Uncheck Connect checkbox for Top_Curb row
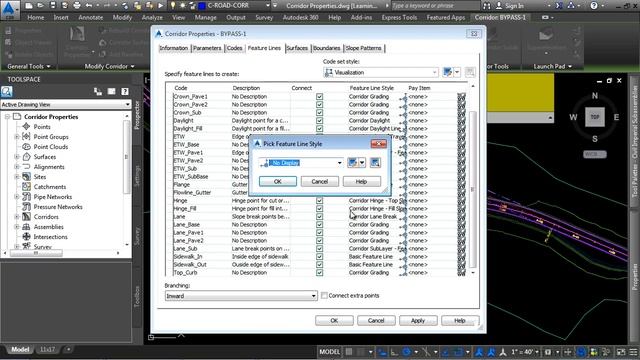 coord(319,273)
